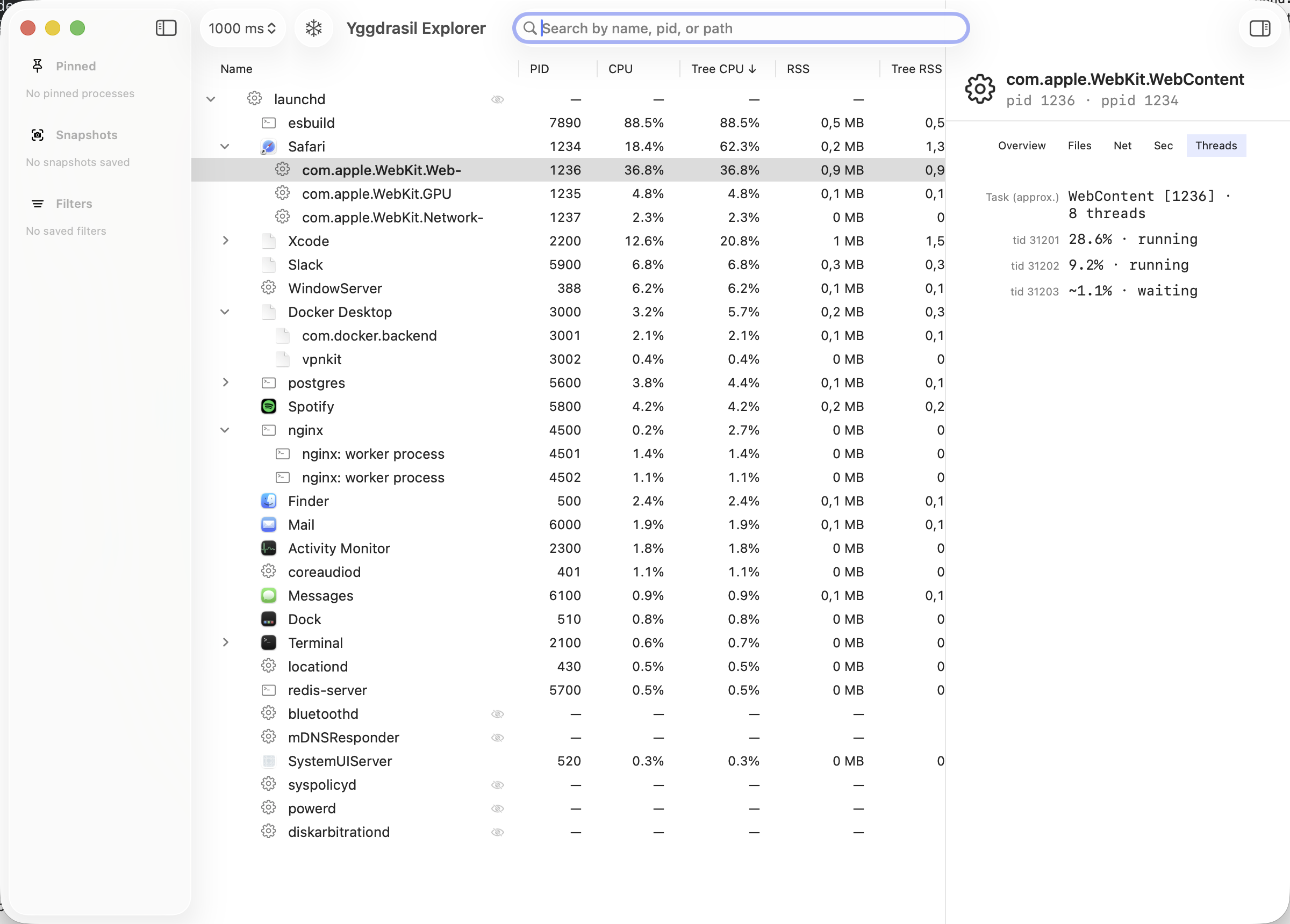Screen dimensions: 1290x924
Task: Collapse the launchd process tree
Action: pos(211,99)
